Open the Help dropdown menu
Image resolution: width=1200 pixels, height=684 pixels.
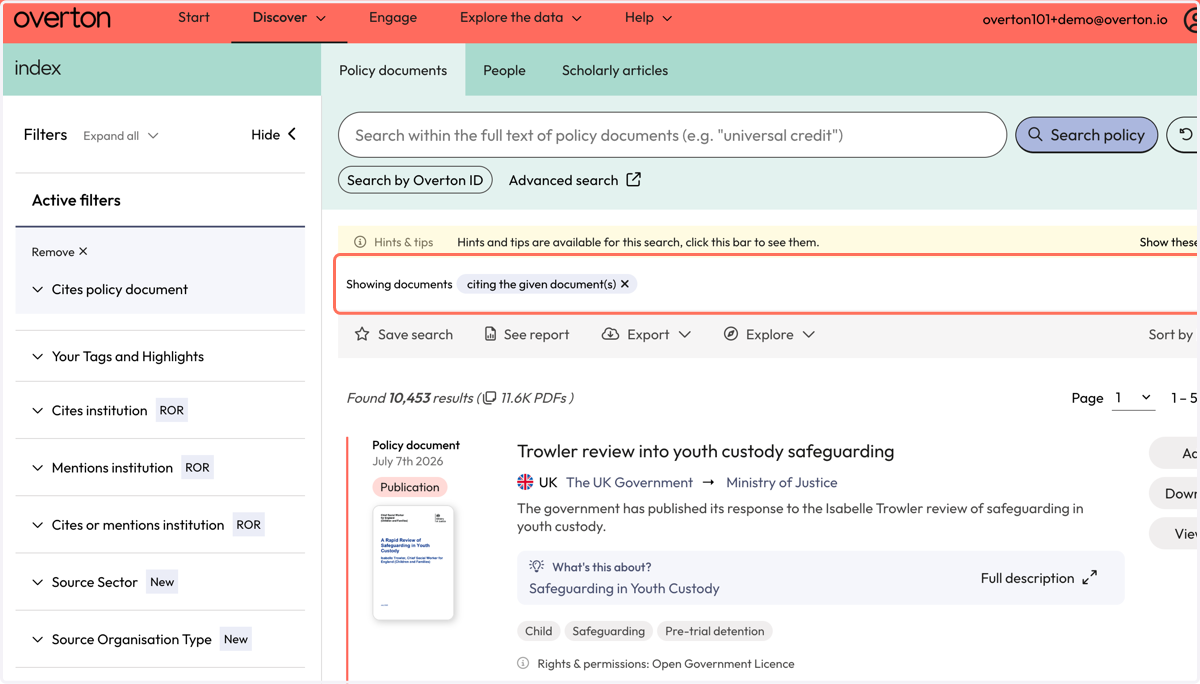coord(648,17)
